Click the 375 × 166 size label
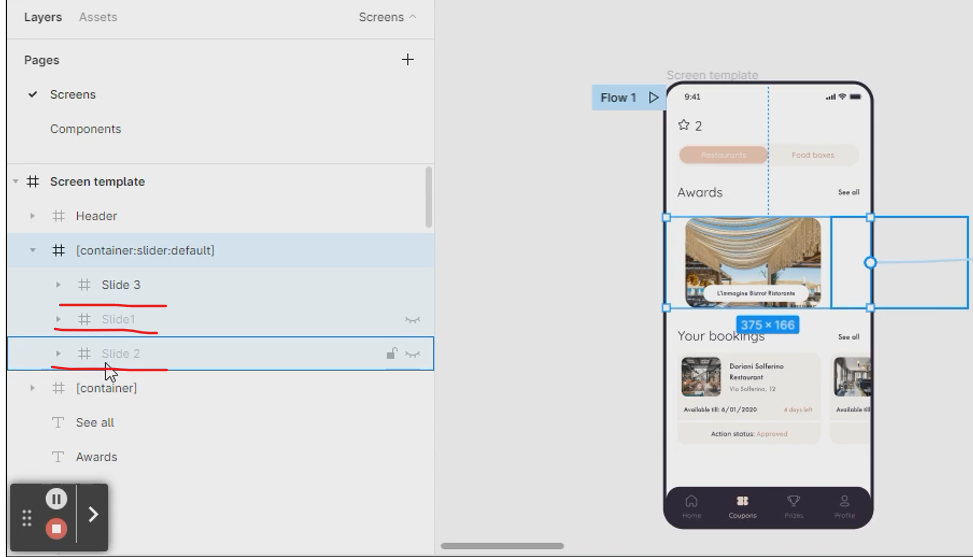The width and height of the screenshot is (973, 557). [768, 325]
